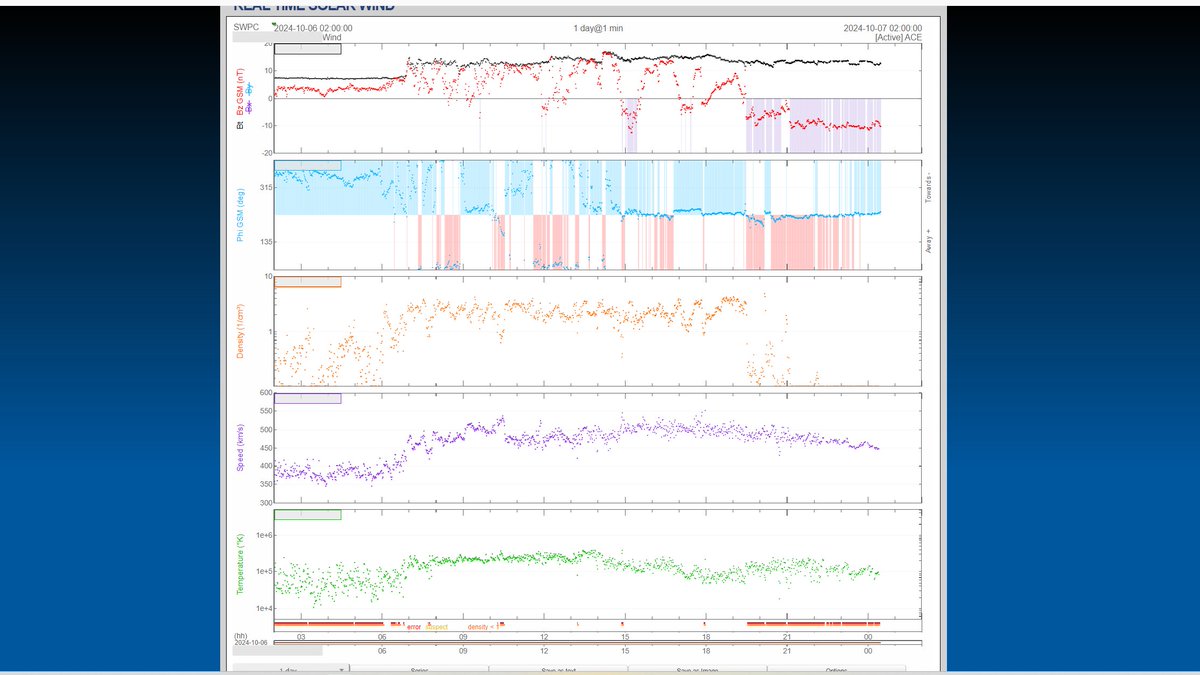
Task: Click the green legend box in the Temperature panel
Action: (310, 514)
